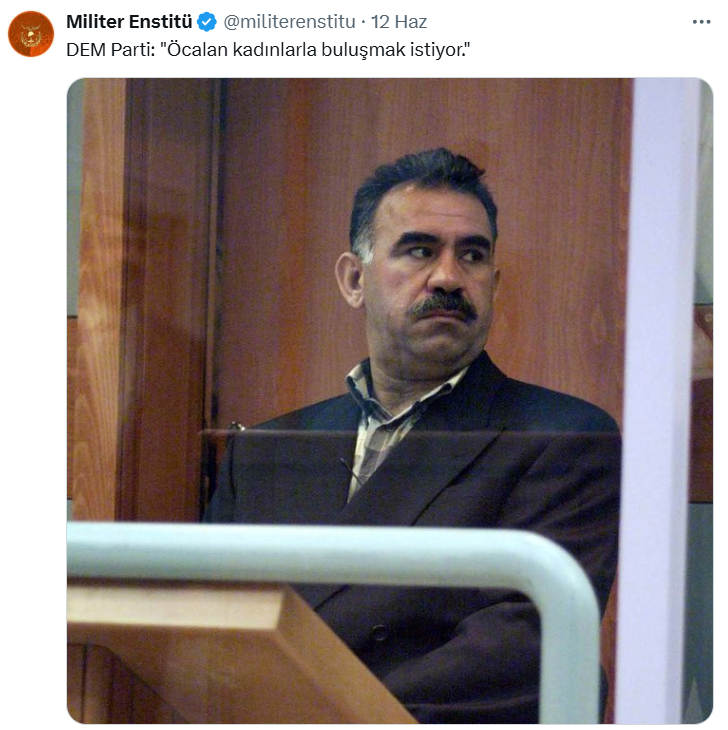Expand the tweet options via ellipsis icon
The width and height of the screenshot is (728, 730).
coord(701,22)
